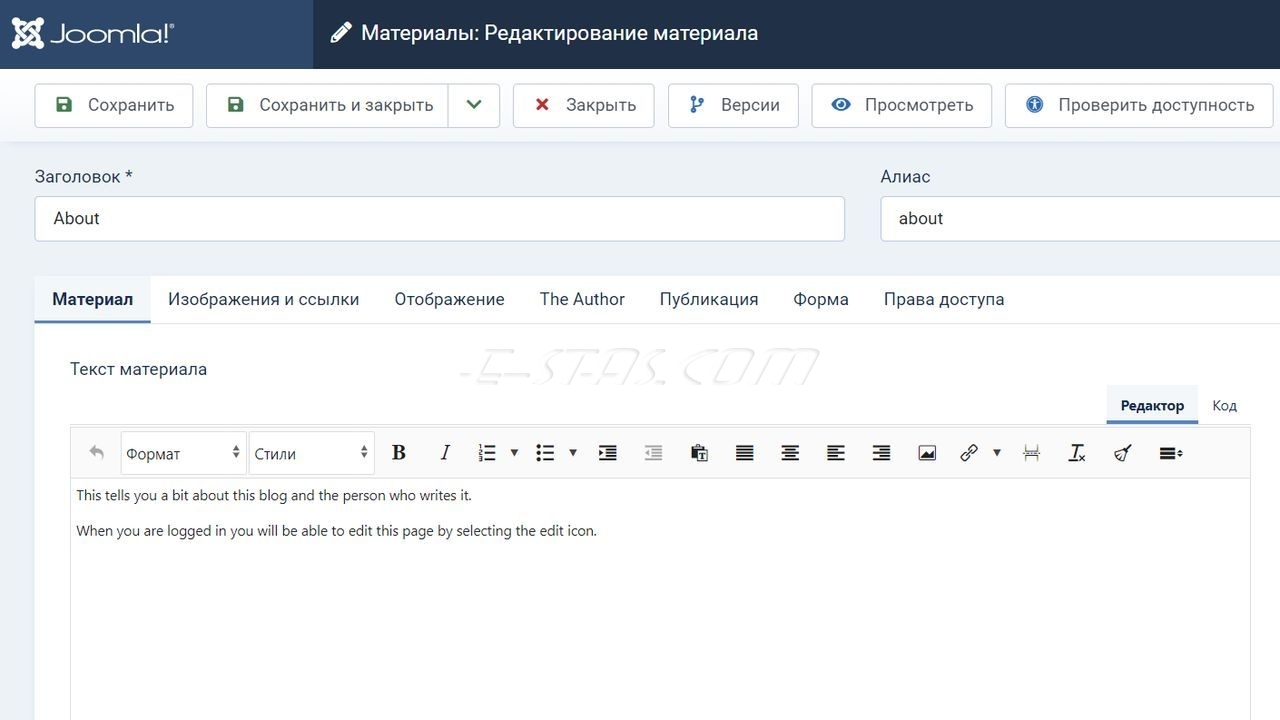Image resolution: width=1280 pixels, height=720 pixels.
Task: Expand link options arrow
Action: coord(996,453)
